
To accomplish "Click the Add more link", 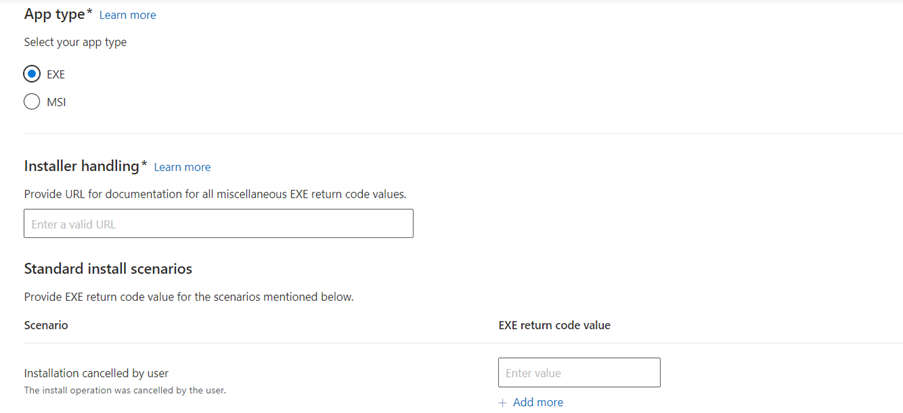I will coord(538,402).
